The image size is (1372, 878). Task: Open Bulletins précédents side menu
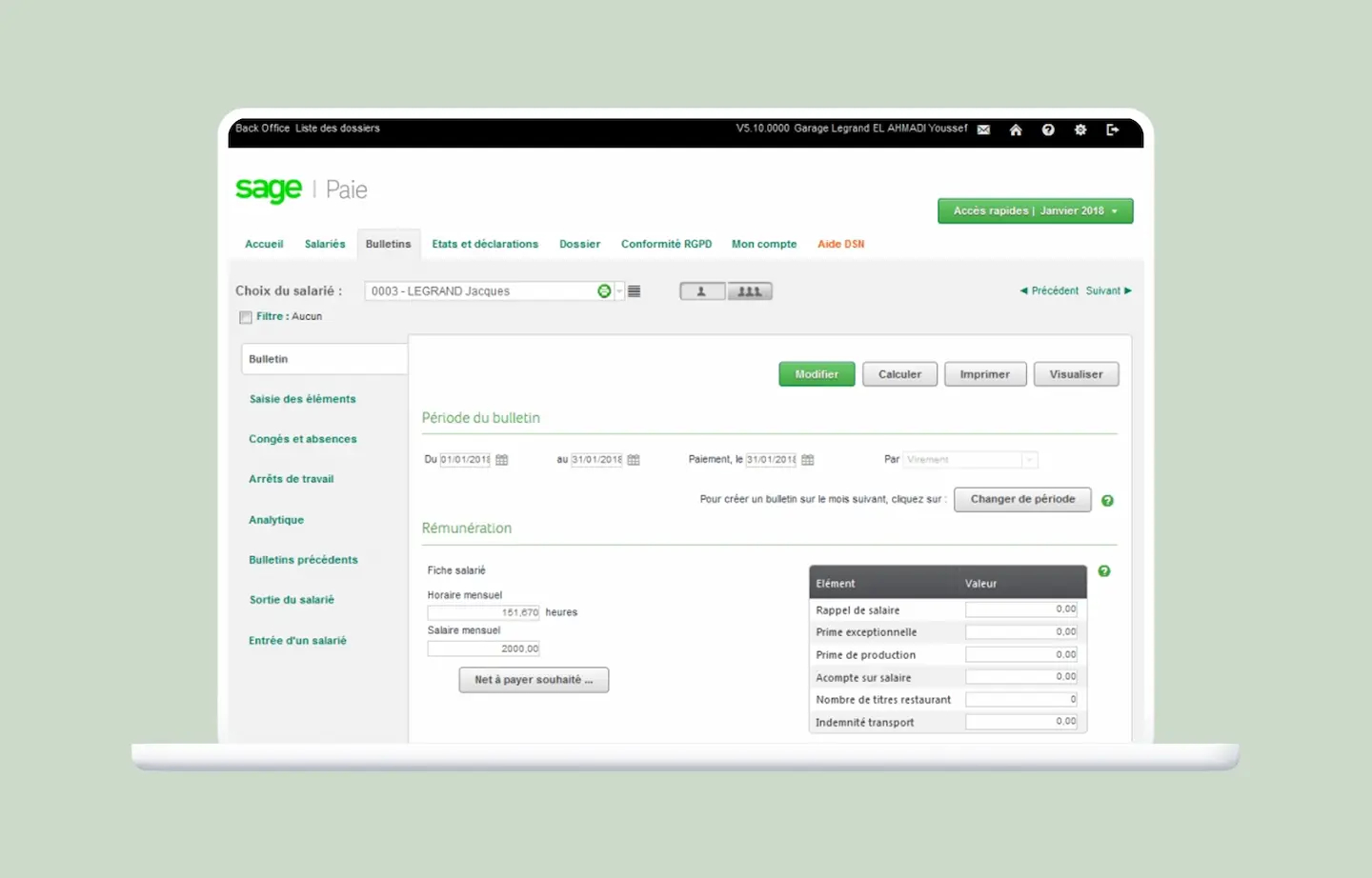click(x=304, y=561)
